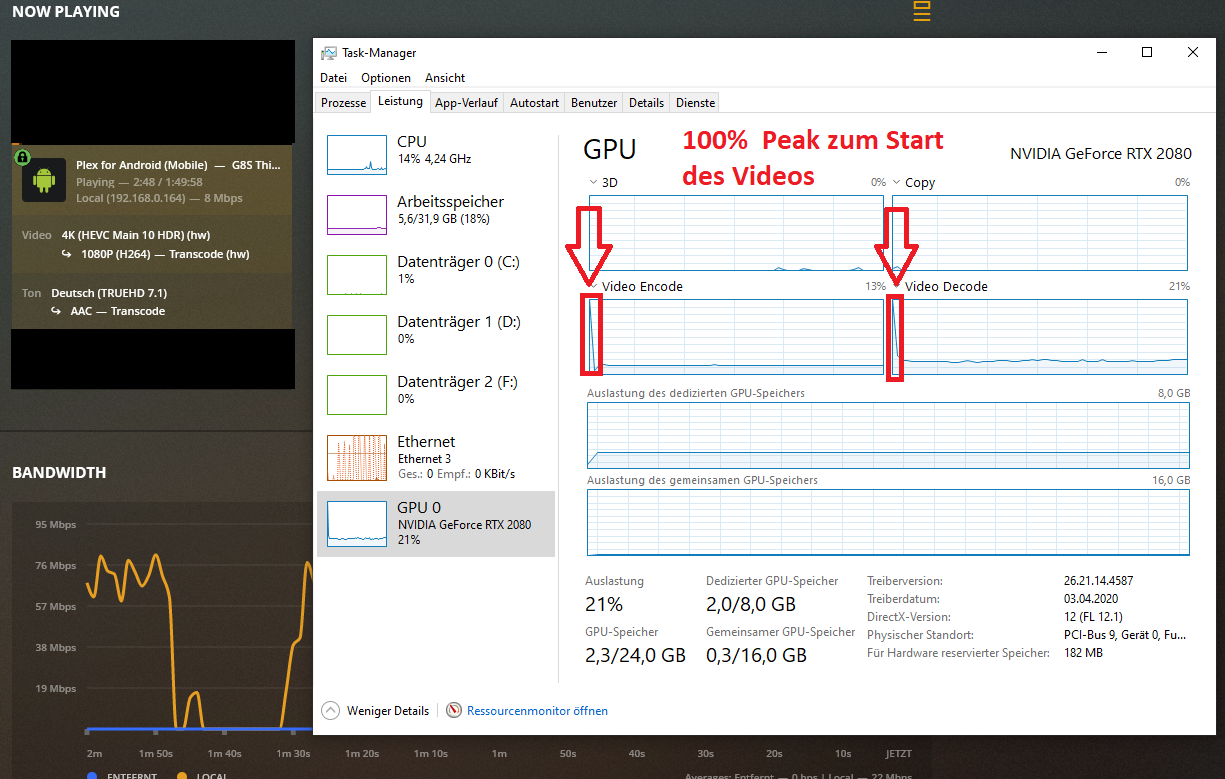
Task: Open the Details tab
Action: point(646,103)
